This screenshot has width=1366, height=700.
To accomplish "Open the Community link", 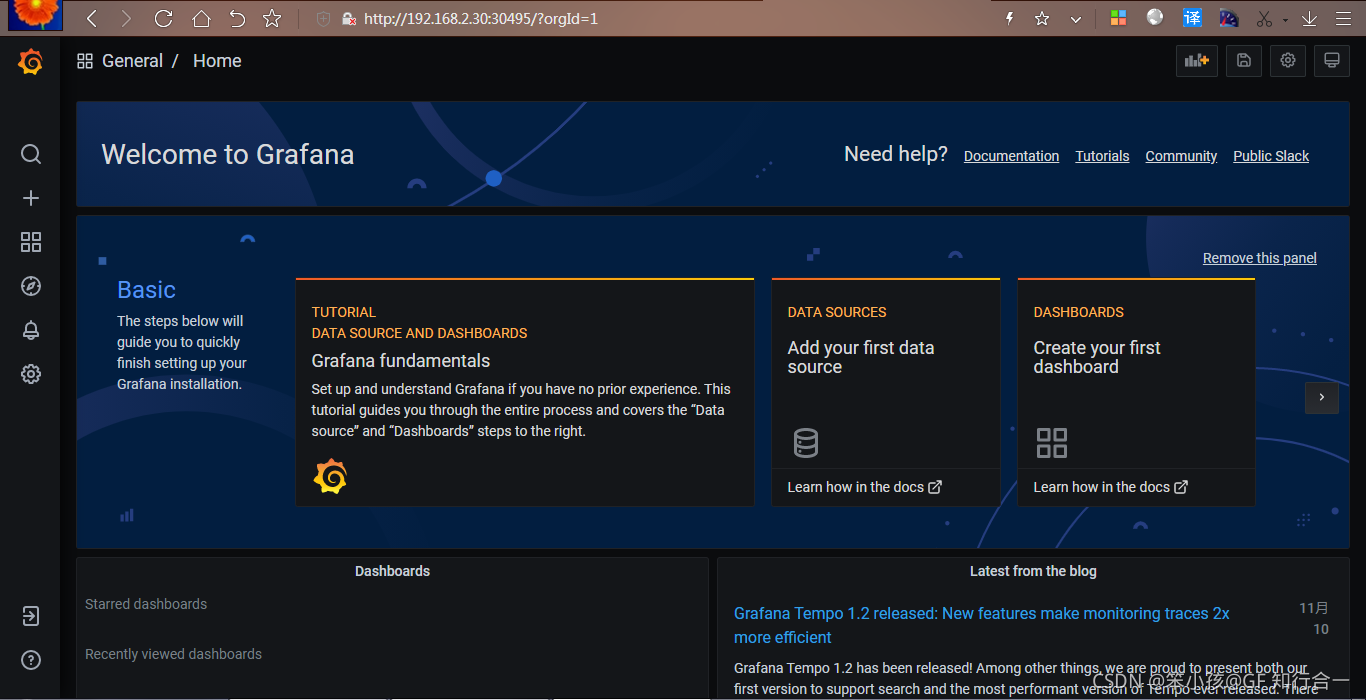I will tap(1181, 156).
